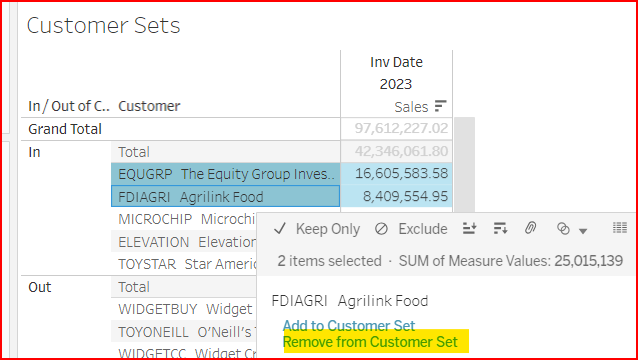The image size is (638, 360).
Task: Select the WIDGETBUY customer row
Action: tap(184, 309)
